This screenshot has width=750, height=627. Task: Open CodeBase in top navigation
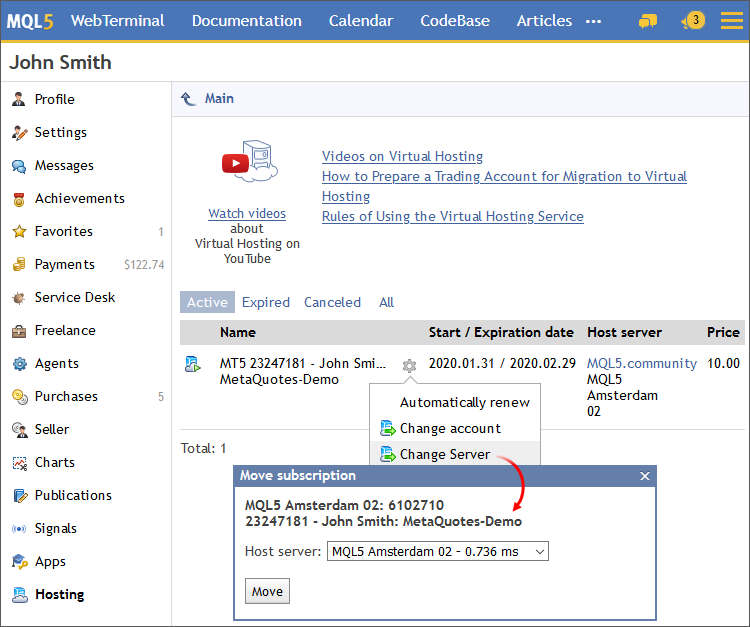click(x=455, y=21)
